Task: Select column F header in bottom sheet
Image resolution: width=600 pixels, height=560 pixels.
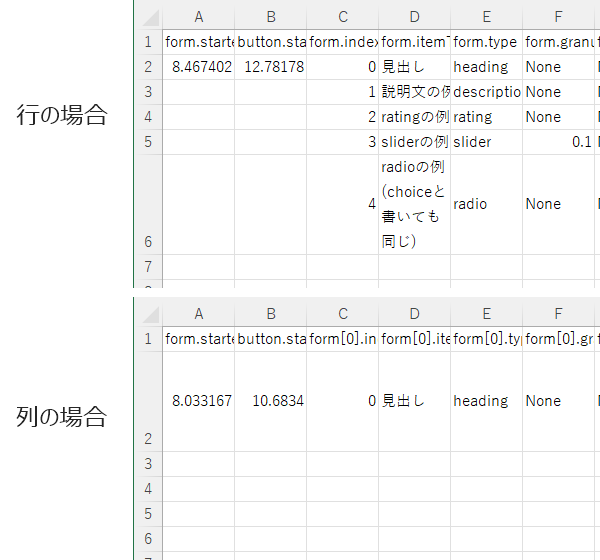Action: tap(558, 314)
